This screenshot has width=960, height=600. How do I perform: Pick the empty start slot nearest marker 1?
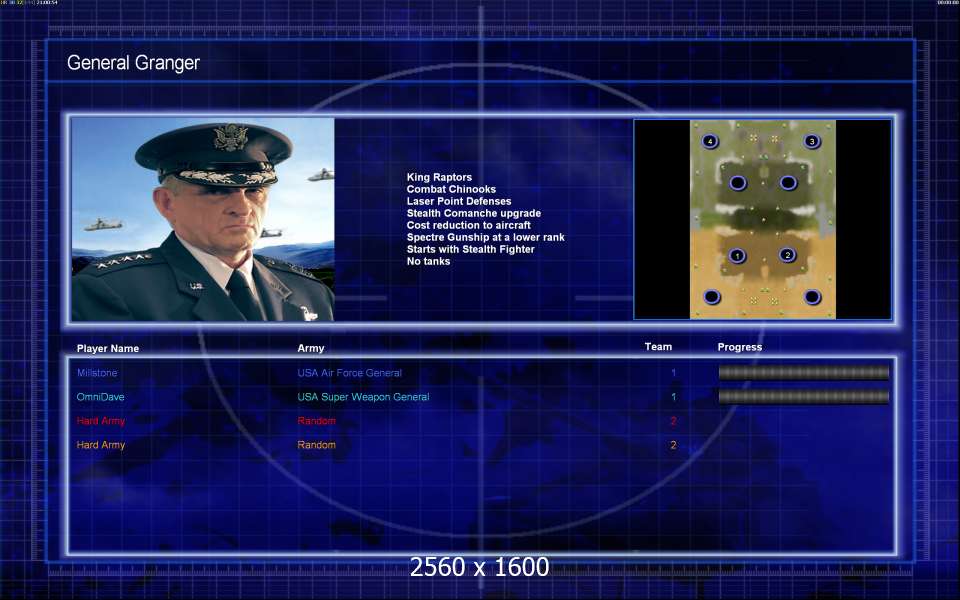tap(711, 297)
